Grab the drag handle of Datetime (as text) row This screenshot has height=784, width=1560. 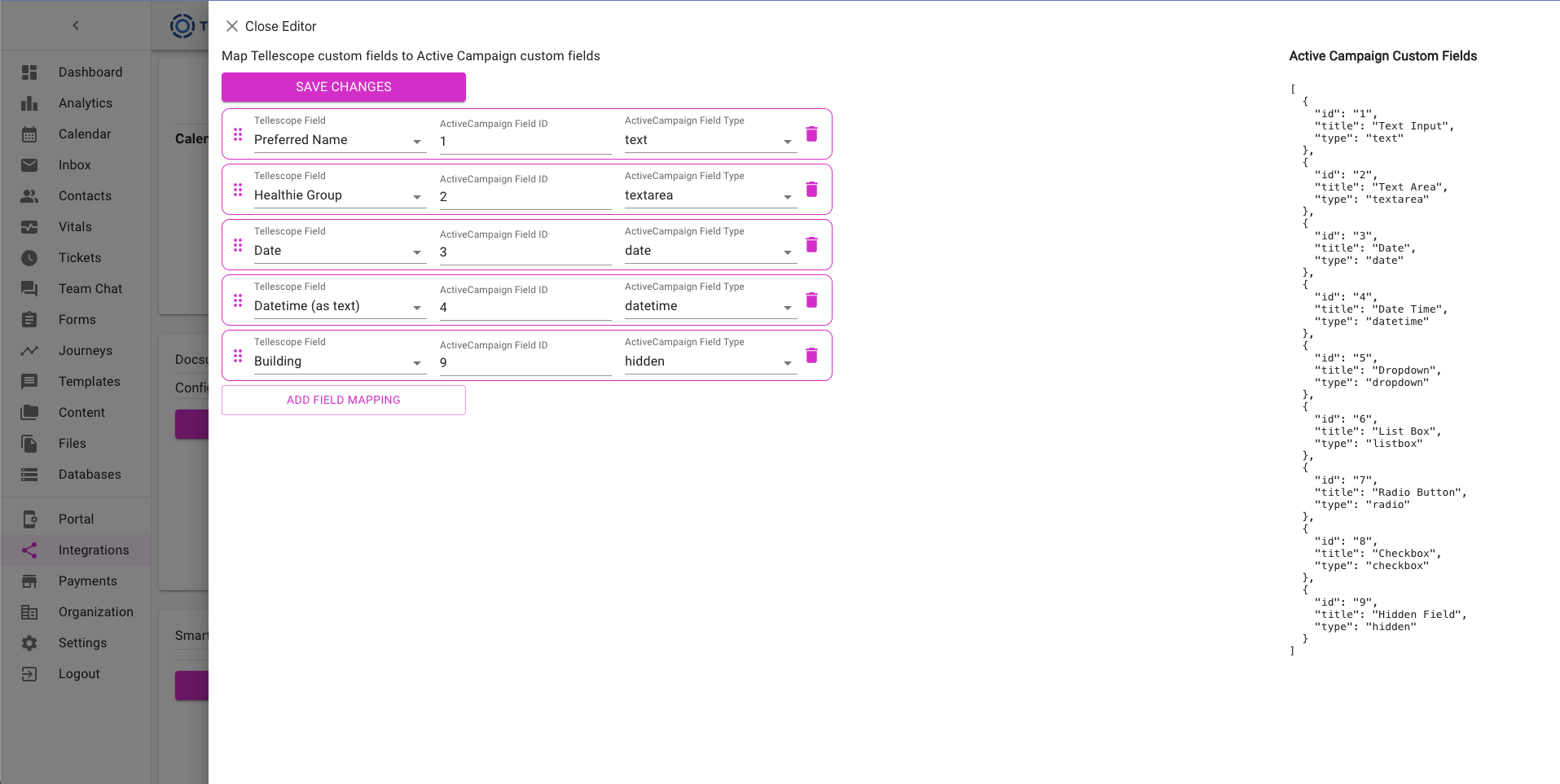[238, 300]
